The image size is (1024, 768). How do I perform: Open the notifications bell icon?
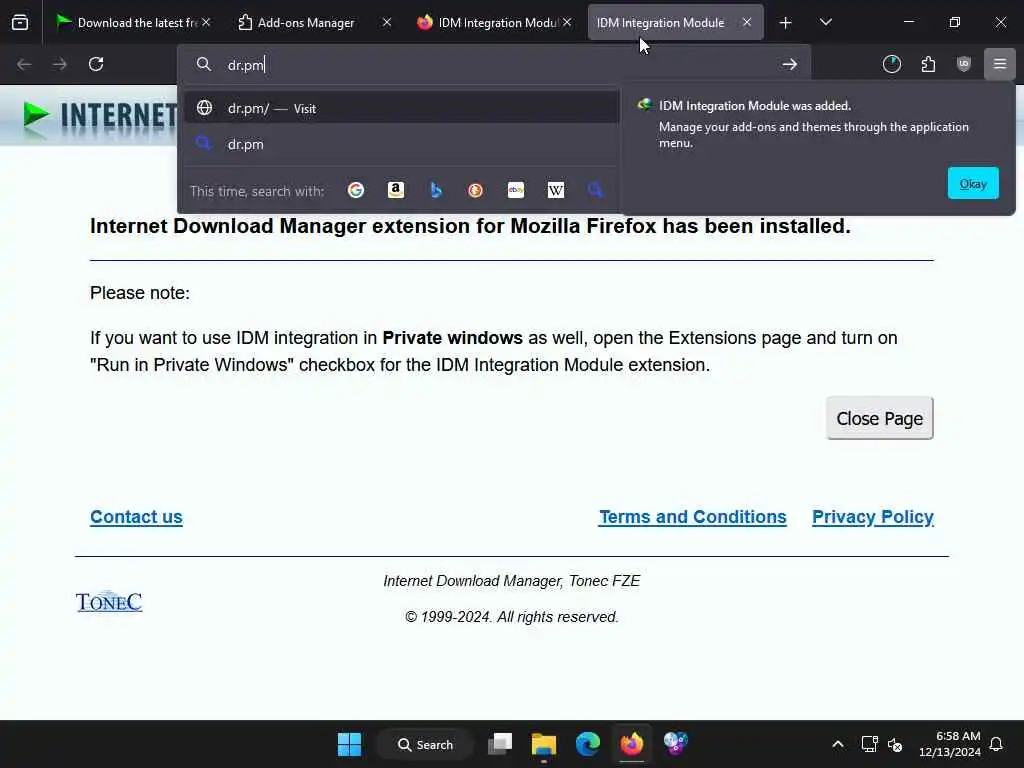[x=997, y=744]
